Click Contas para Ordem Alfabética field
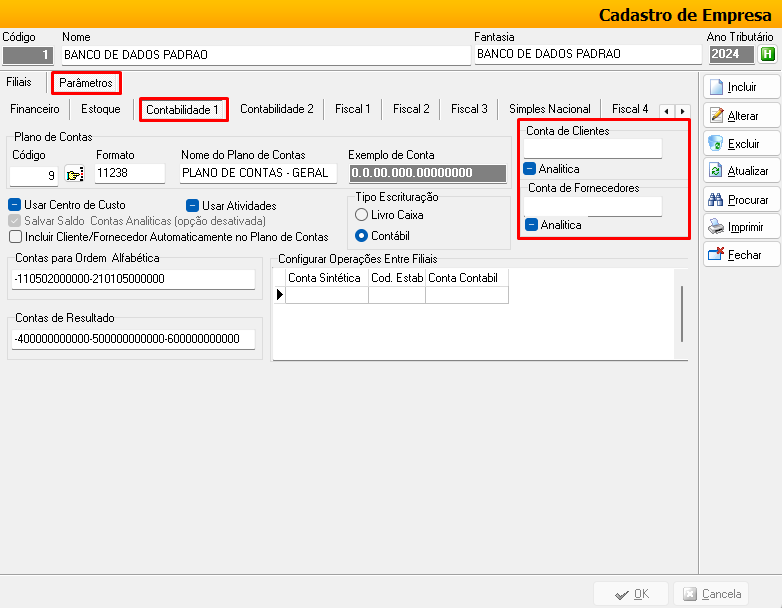 [x=133, y=279]
